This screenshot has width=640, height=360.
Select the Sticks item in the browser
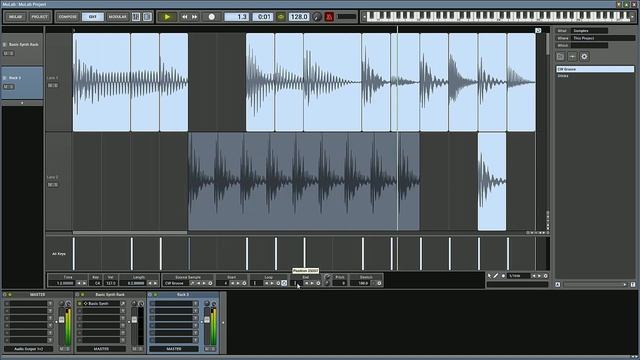(595, 76)
